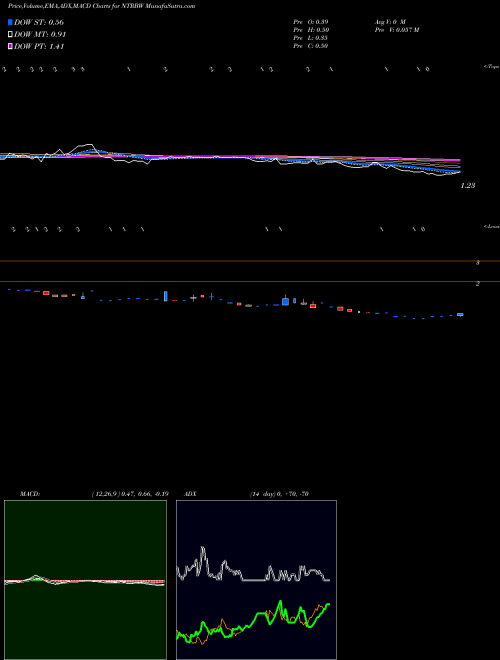Viewport: 500px width, 660px height.
Task: Click the level 3 axis label
Action: pos(477,263)
